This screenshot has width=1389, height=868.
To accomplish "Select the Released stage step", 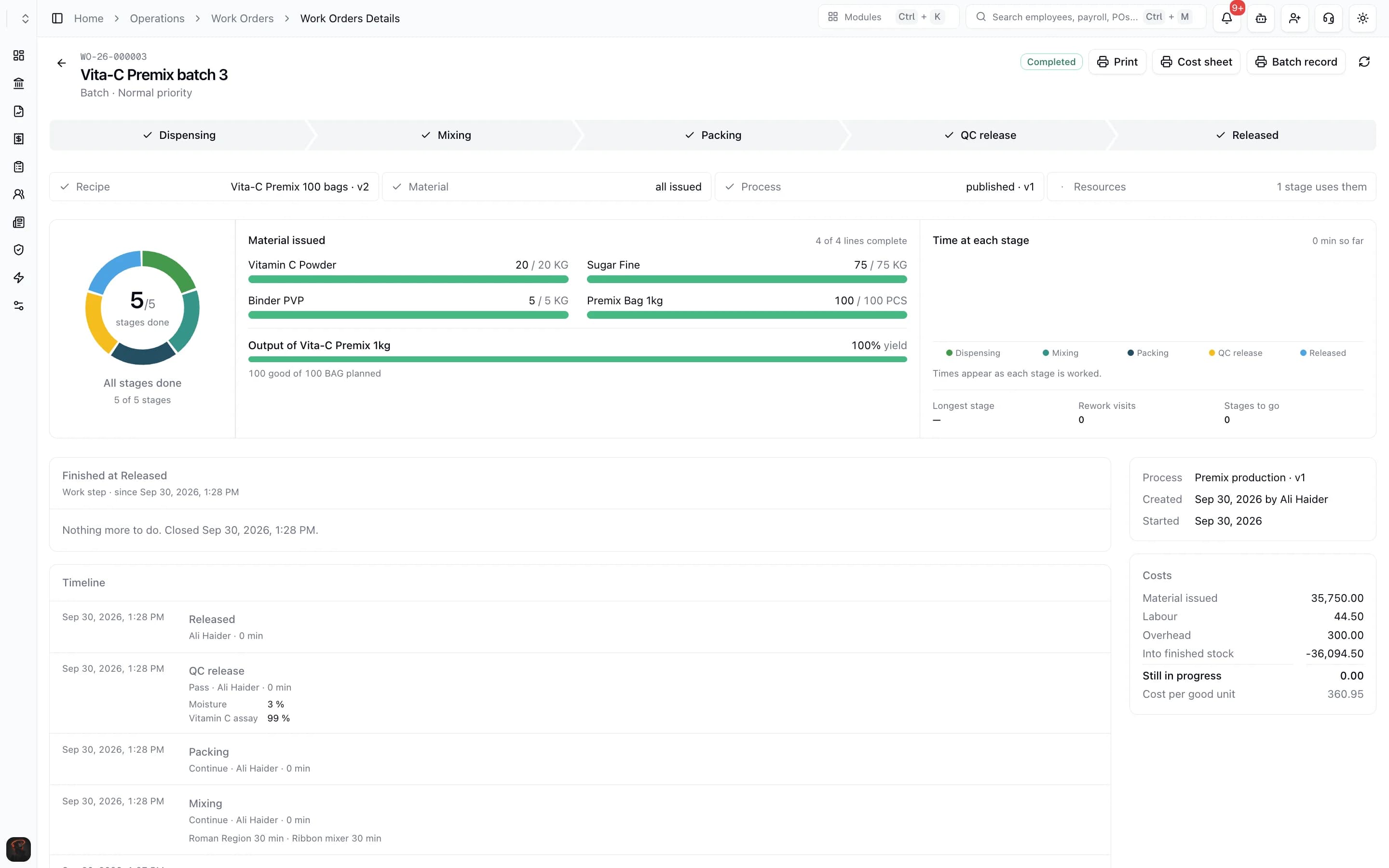I will point(1247,135).
